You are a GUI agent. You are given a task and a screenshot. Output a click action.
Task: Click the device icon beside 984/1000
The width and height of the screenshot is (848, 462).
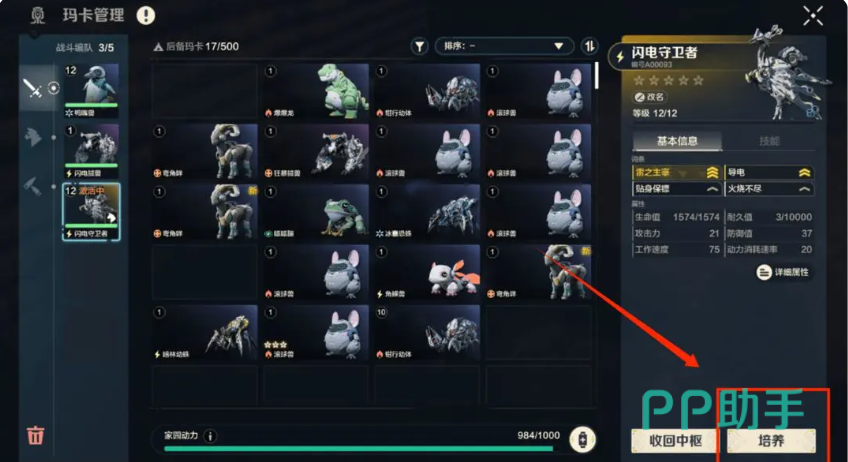tap(582, 439)
